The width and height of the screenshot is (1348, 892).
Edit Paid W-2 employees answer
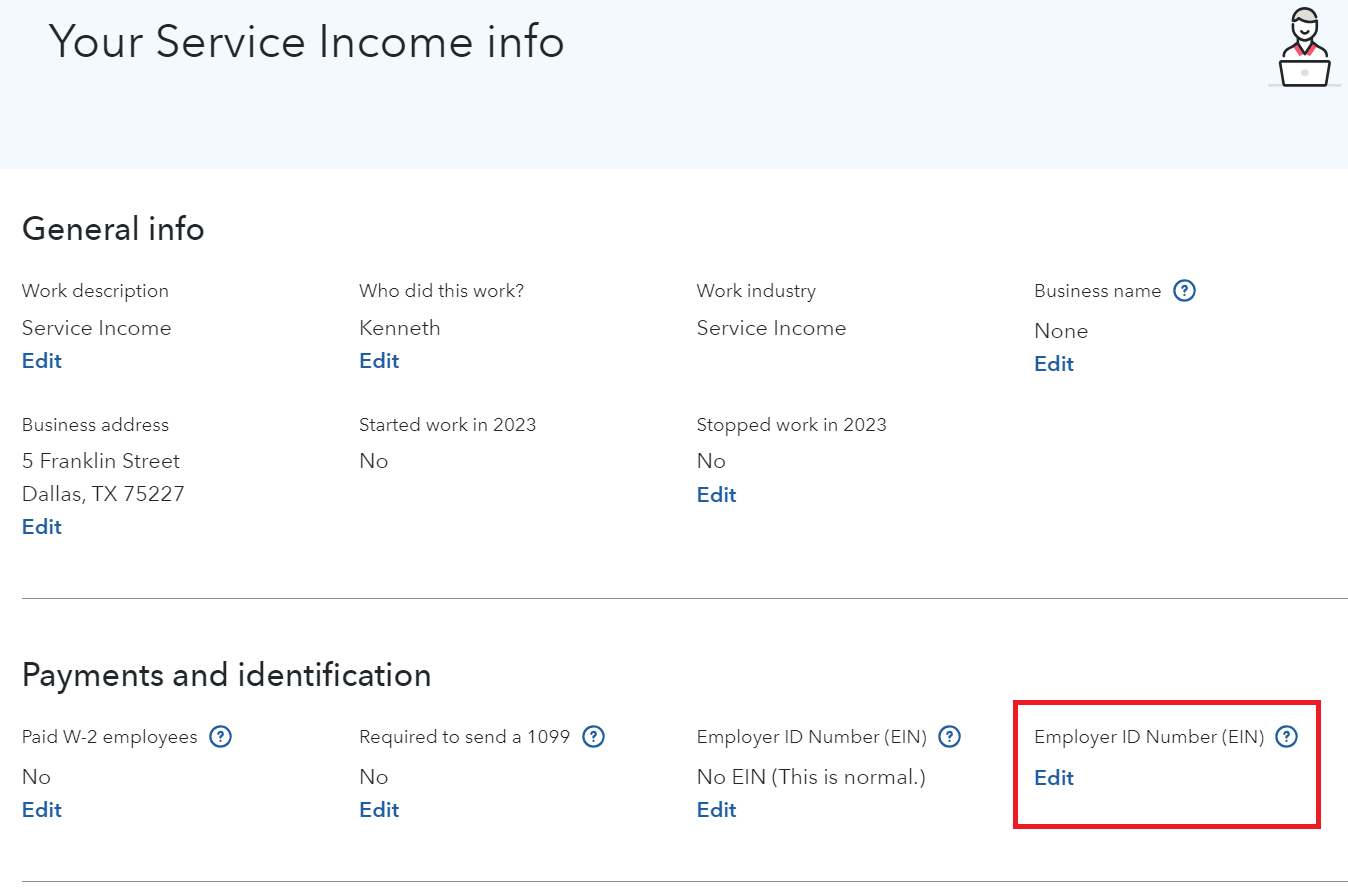[42, 810]
